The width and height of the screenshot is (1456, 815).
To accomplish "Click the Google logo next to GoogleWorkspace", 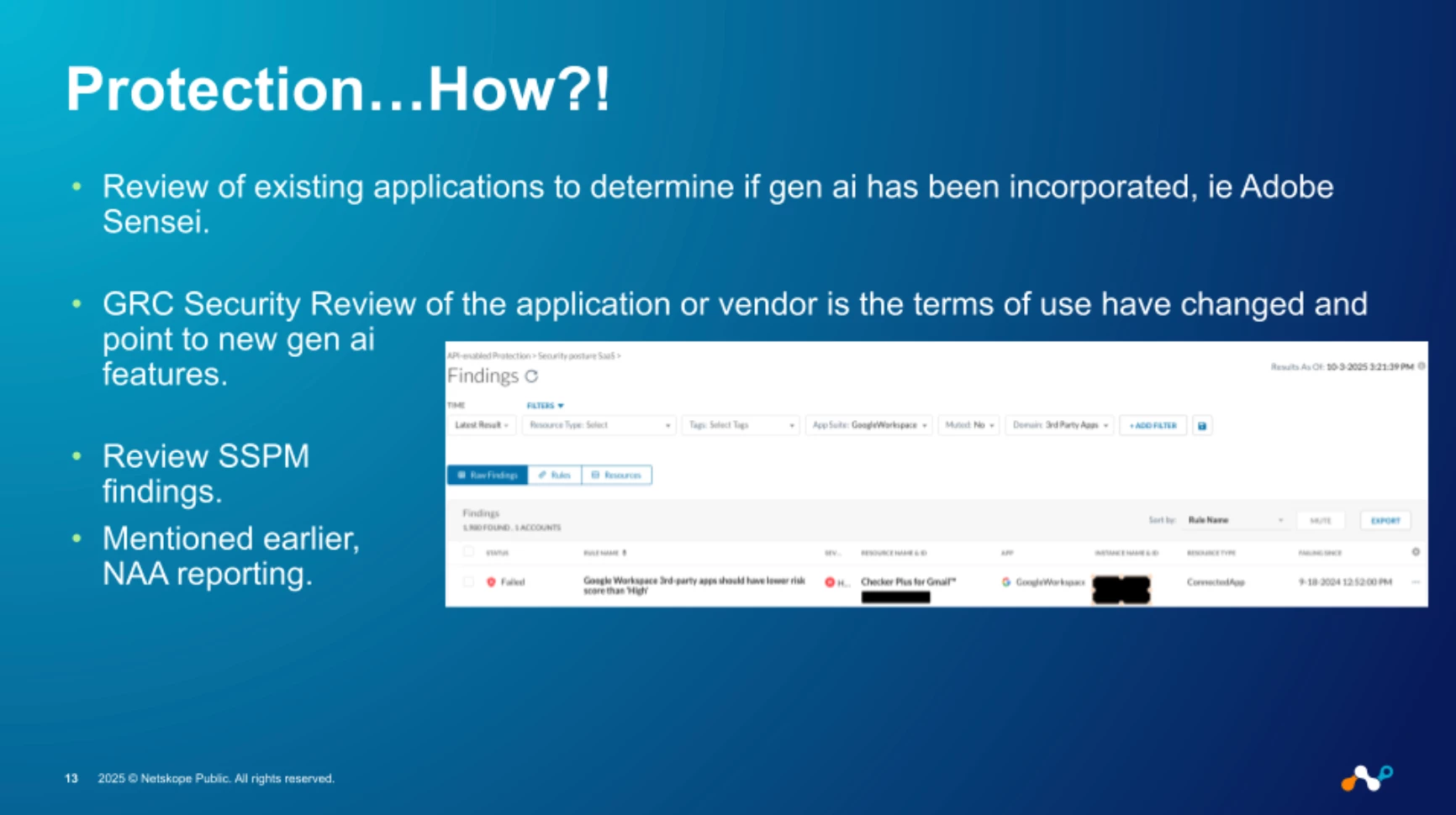I will point(1006,581).
